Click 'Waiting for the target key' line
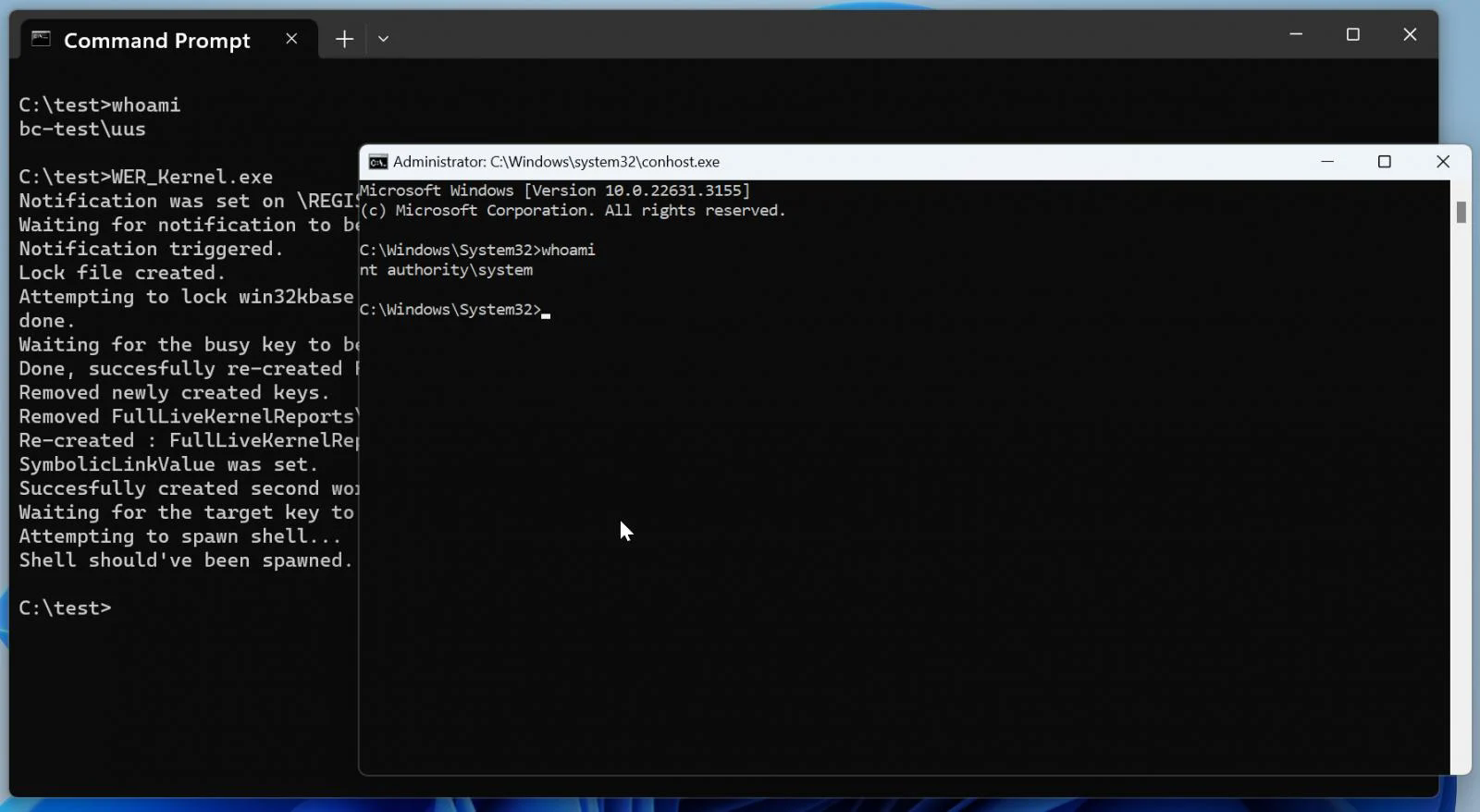1480x812 pixels. point(187,513)
